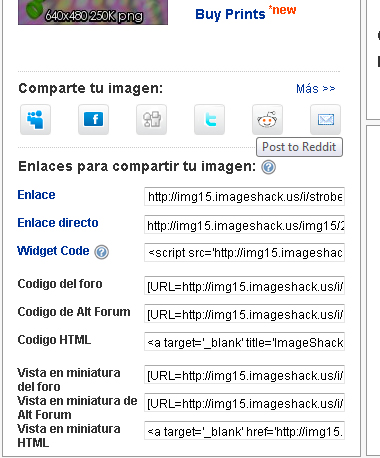Select the Widget Code script field
Viewport: 380px width, 458px height.
[244, 252]
